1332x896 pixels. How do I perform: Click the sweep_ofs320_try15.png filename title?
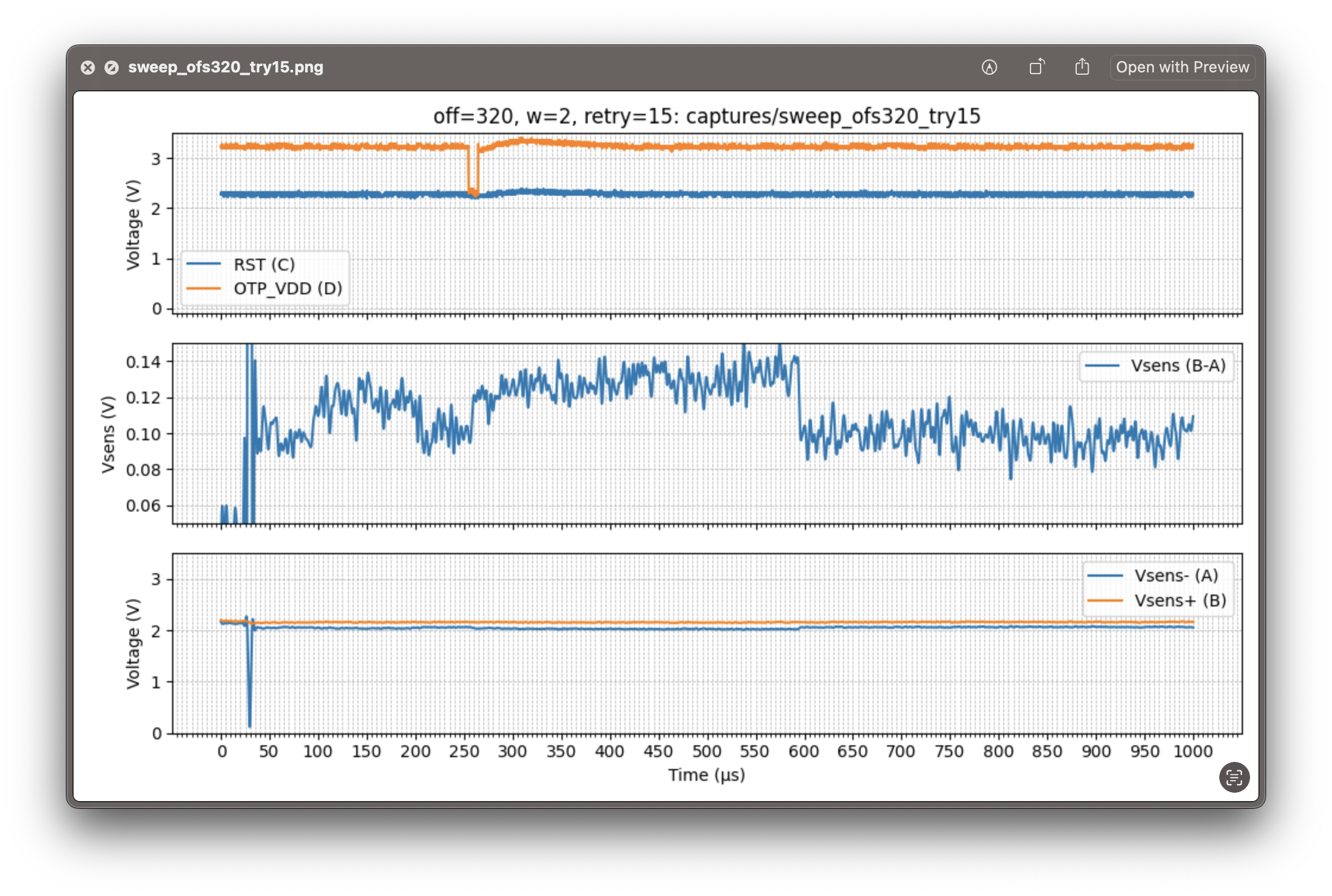click(226, 67)
